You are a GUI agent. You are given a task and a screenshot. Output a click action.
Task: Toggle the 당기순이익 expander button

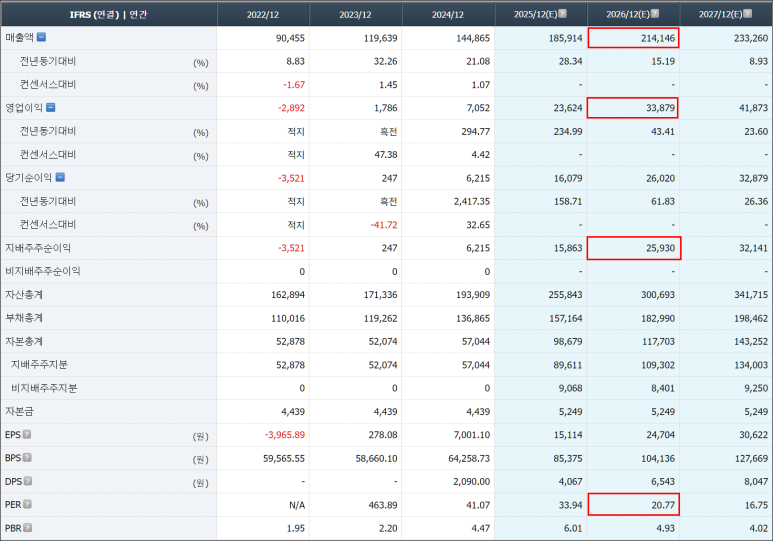point(59,178)
